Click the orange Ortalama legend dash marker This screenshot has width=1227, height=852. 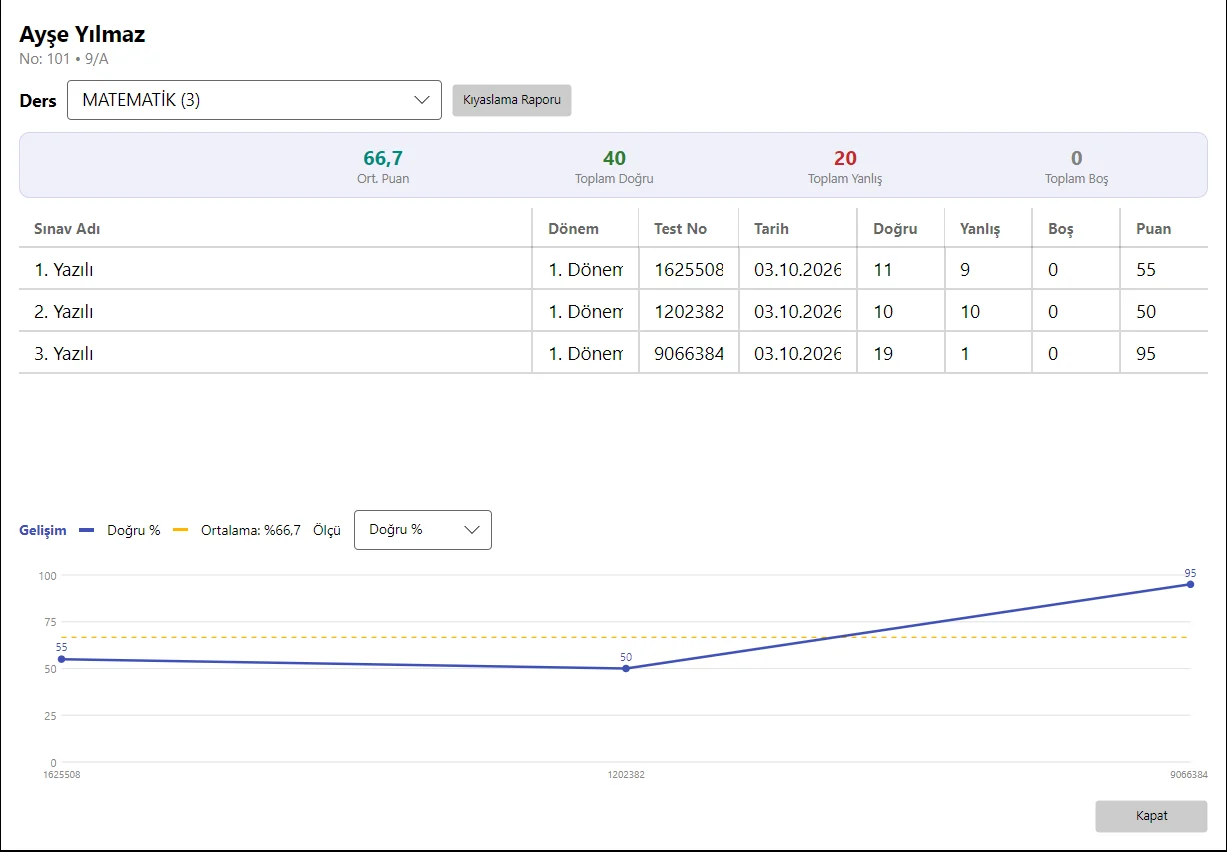180,530
